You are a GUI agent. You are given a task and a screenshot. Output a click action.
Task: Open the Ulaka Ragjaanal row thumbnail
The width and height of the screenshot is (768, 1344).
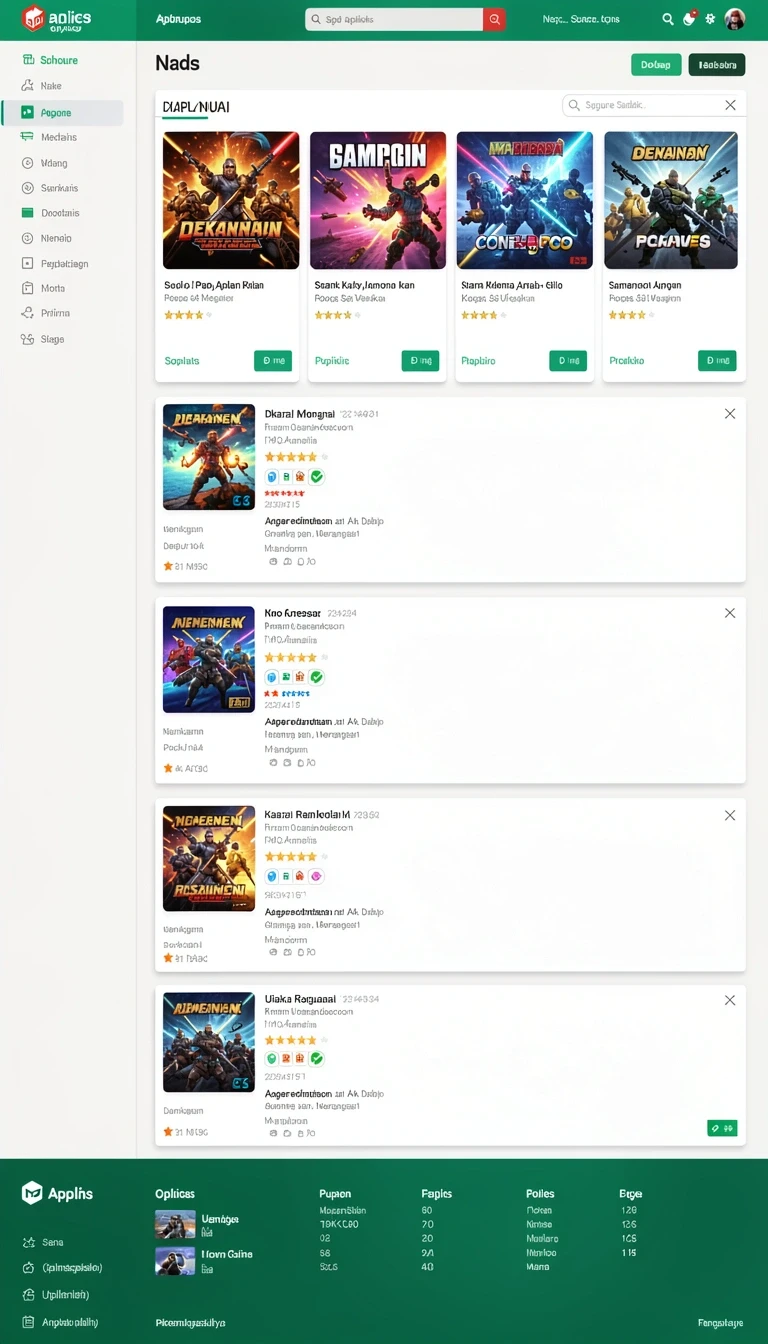point(209,1042)
